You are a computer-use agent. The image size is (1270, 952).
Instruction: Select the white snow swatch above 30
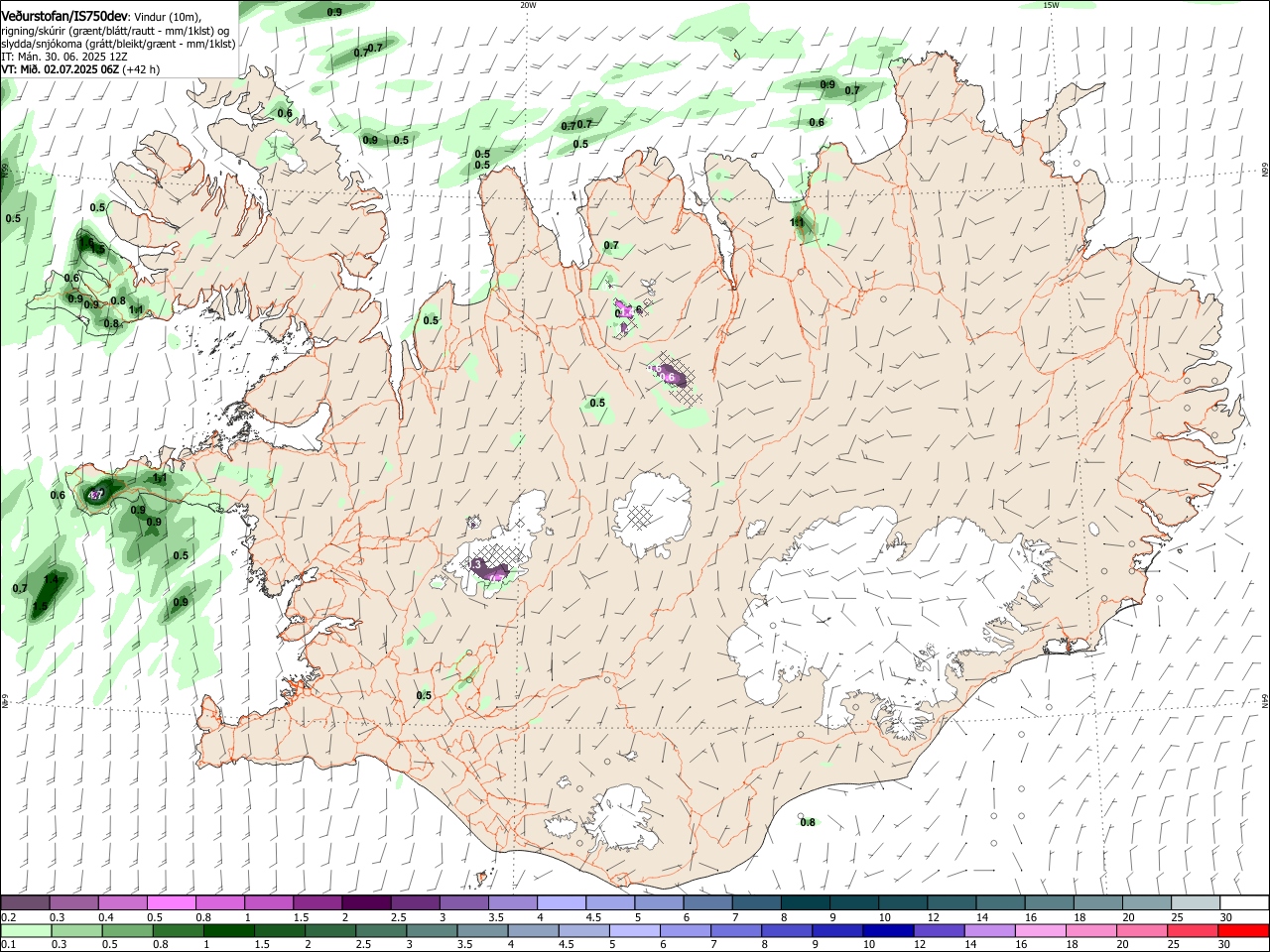click(x=1242, y=903)
